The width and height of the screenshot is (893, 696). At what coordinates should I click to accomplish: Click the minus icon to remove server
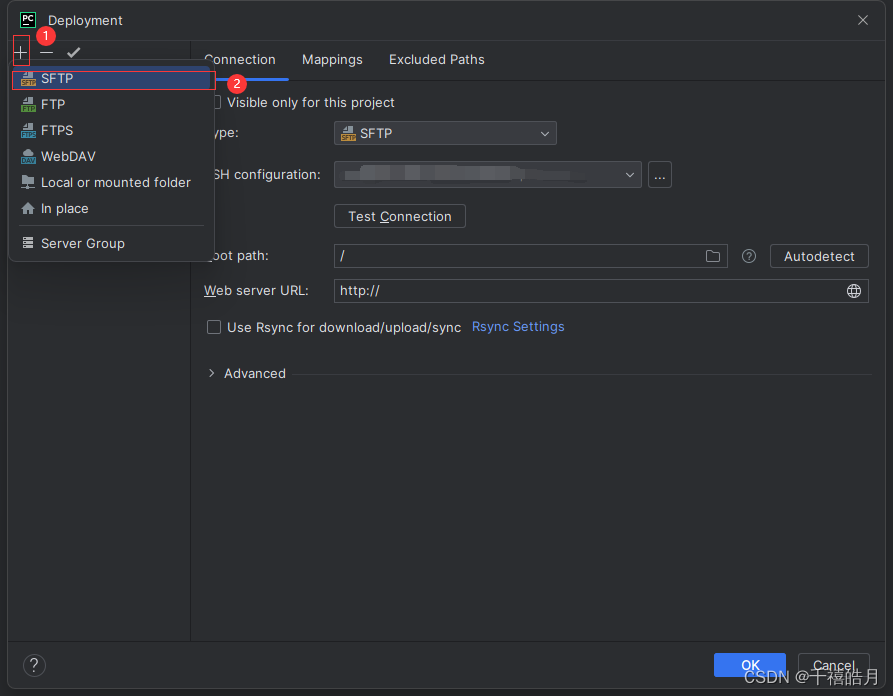click(47, 52)
